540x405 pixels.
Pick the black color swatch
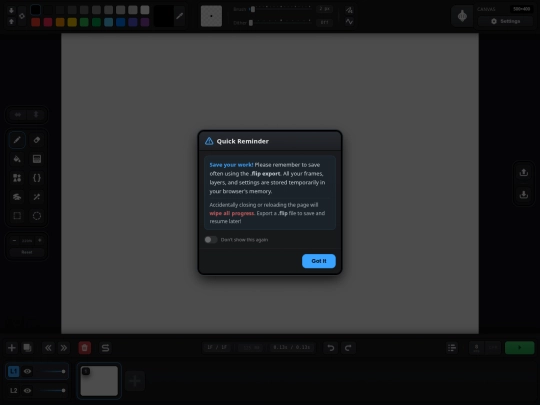pos(35,10)
